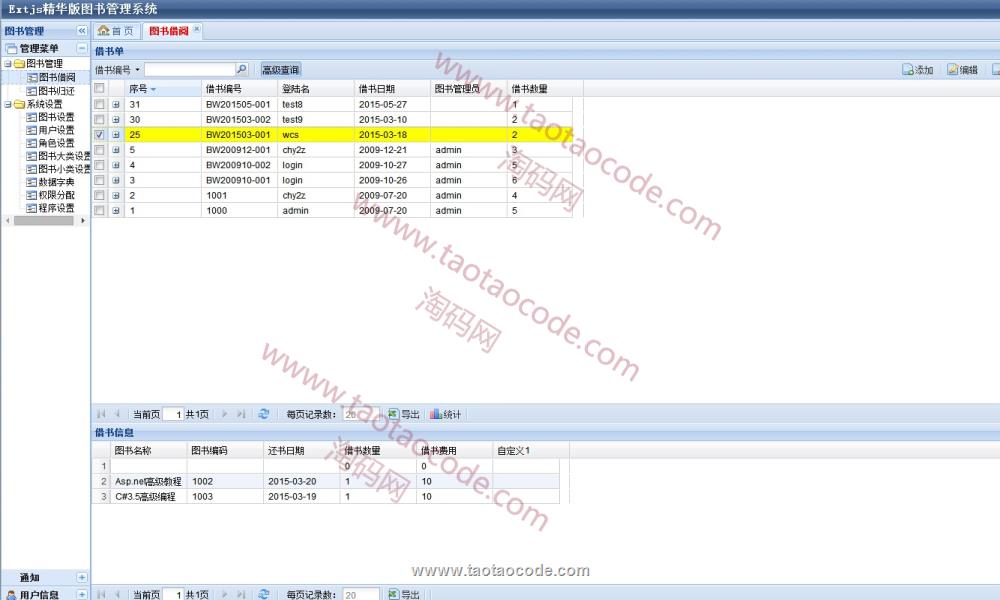
Task: Toggle the select-all checkbox in the grid header
Action: (x=99, y=88)
